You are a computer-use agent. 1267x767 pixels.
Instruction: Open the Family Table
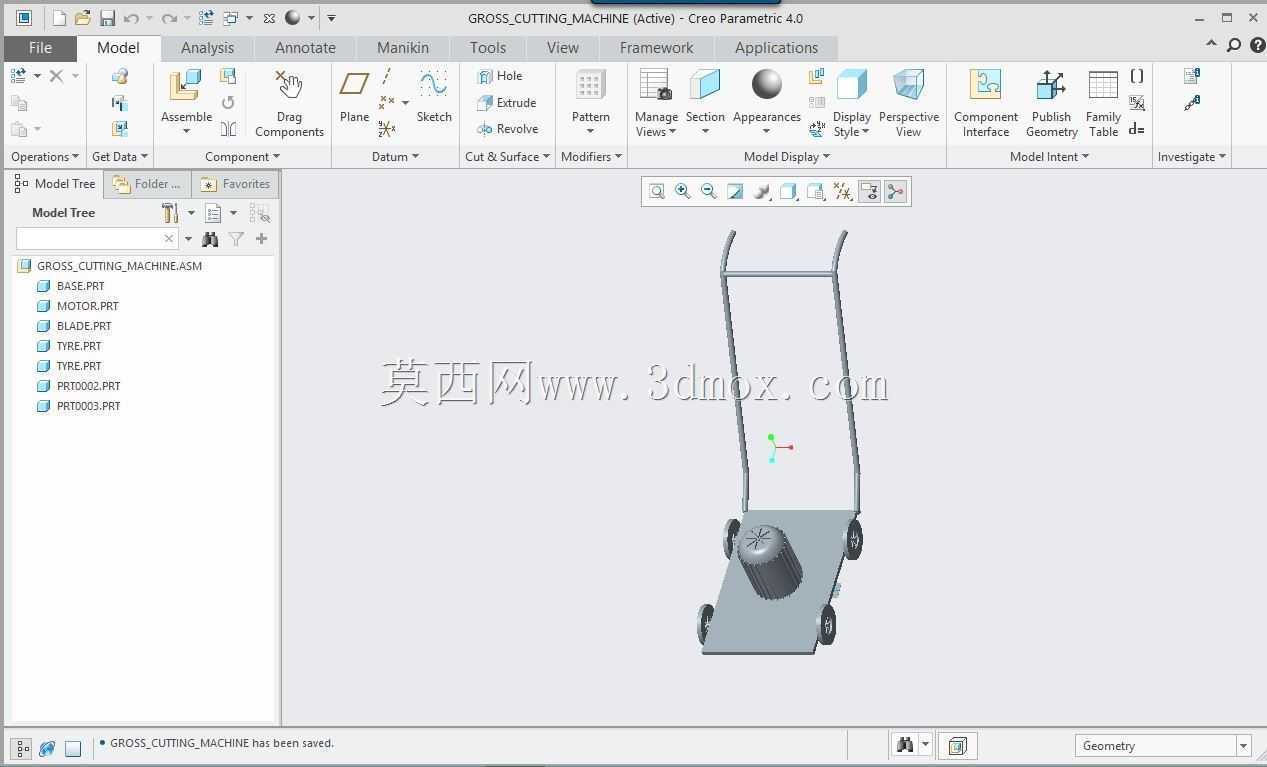click(1103, 103)
